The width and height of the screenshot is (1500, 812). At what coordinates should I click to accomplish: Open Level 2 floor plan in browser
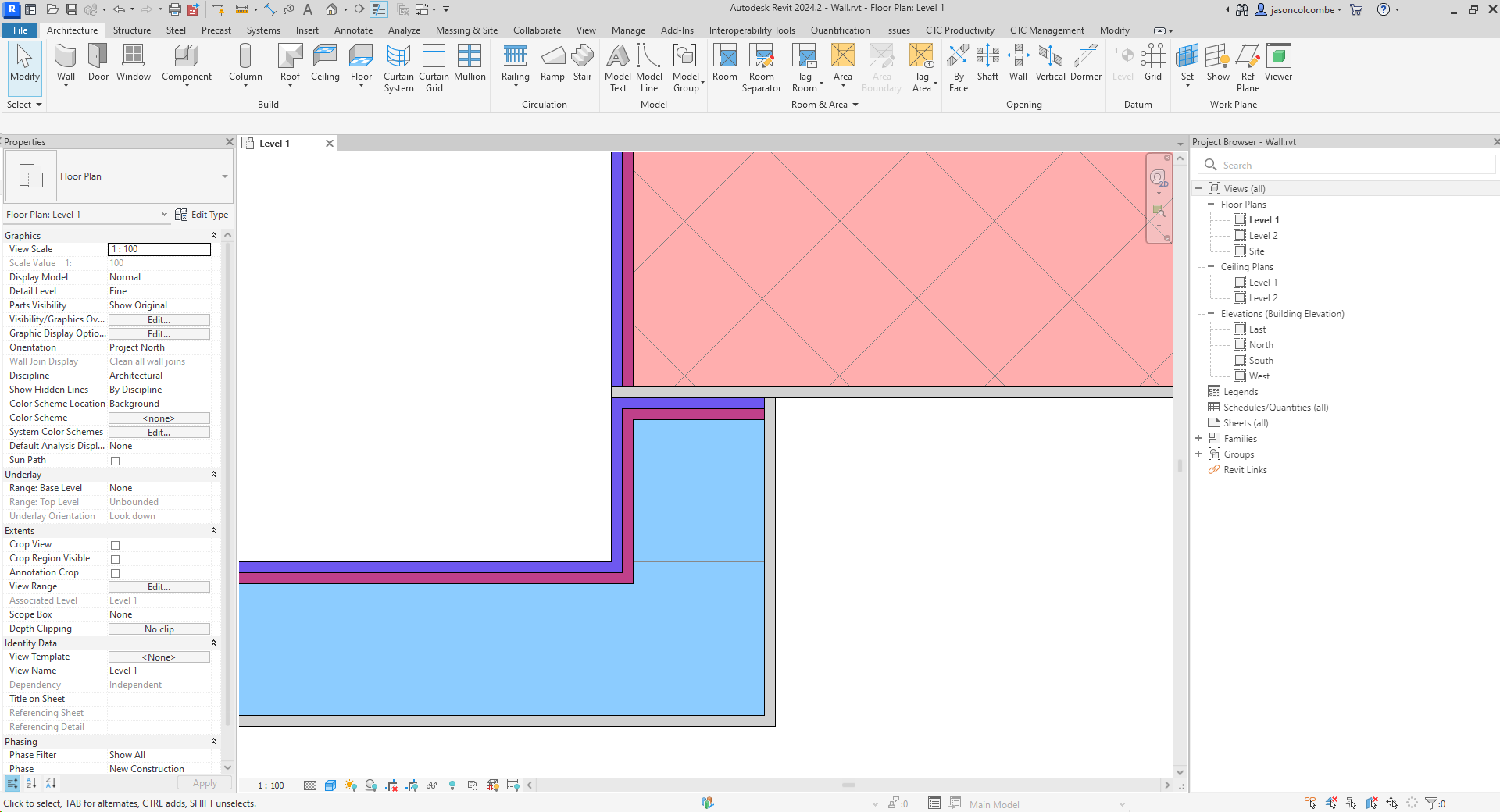pyautogui.click(x=1263, y=236)
